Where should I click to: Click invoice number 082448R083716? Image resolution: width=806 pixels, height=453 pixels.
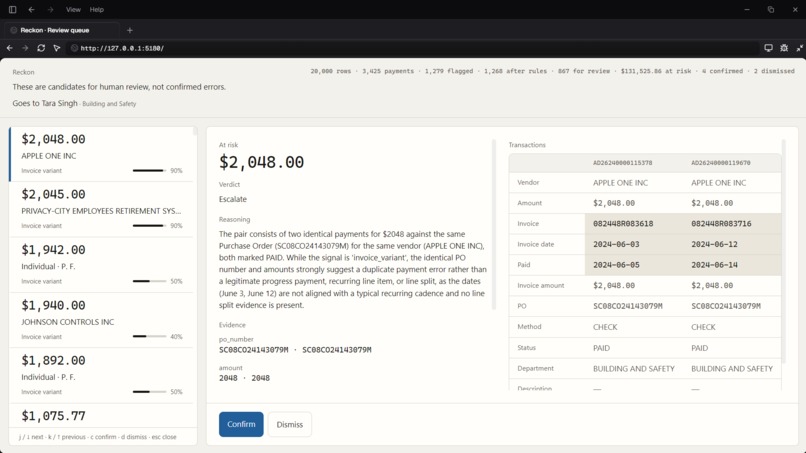(721, 224)
